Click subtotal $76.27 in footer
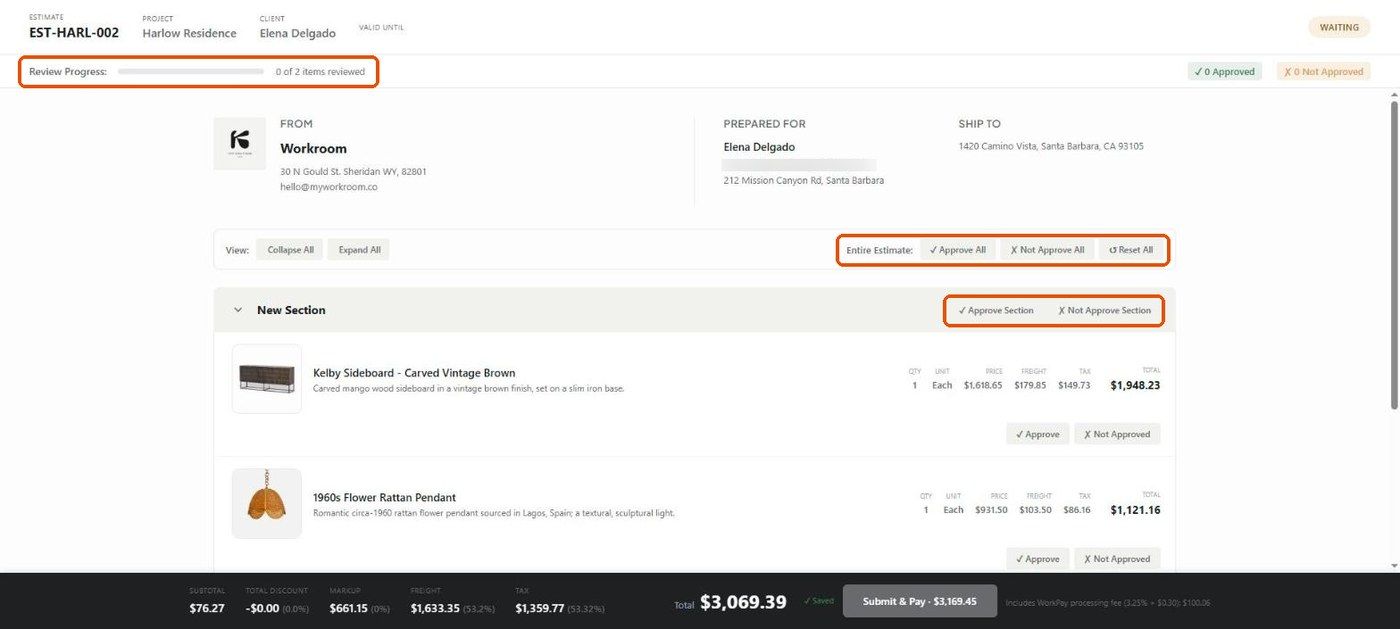The width and height of the screenshot is (1400, 629). 207,608
